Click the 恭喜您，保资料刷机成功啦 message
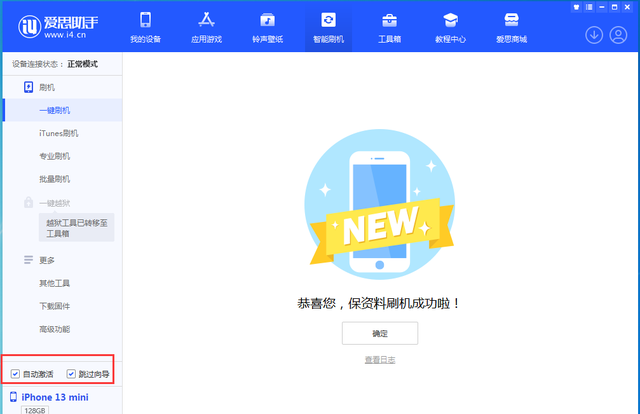 pyautogui.click(x=380, y=303)
